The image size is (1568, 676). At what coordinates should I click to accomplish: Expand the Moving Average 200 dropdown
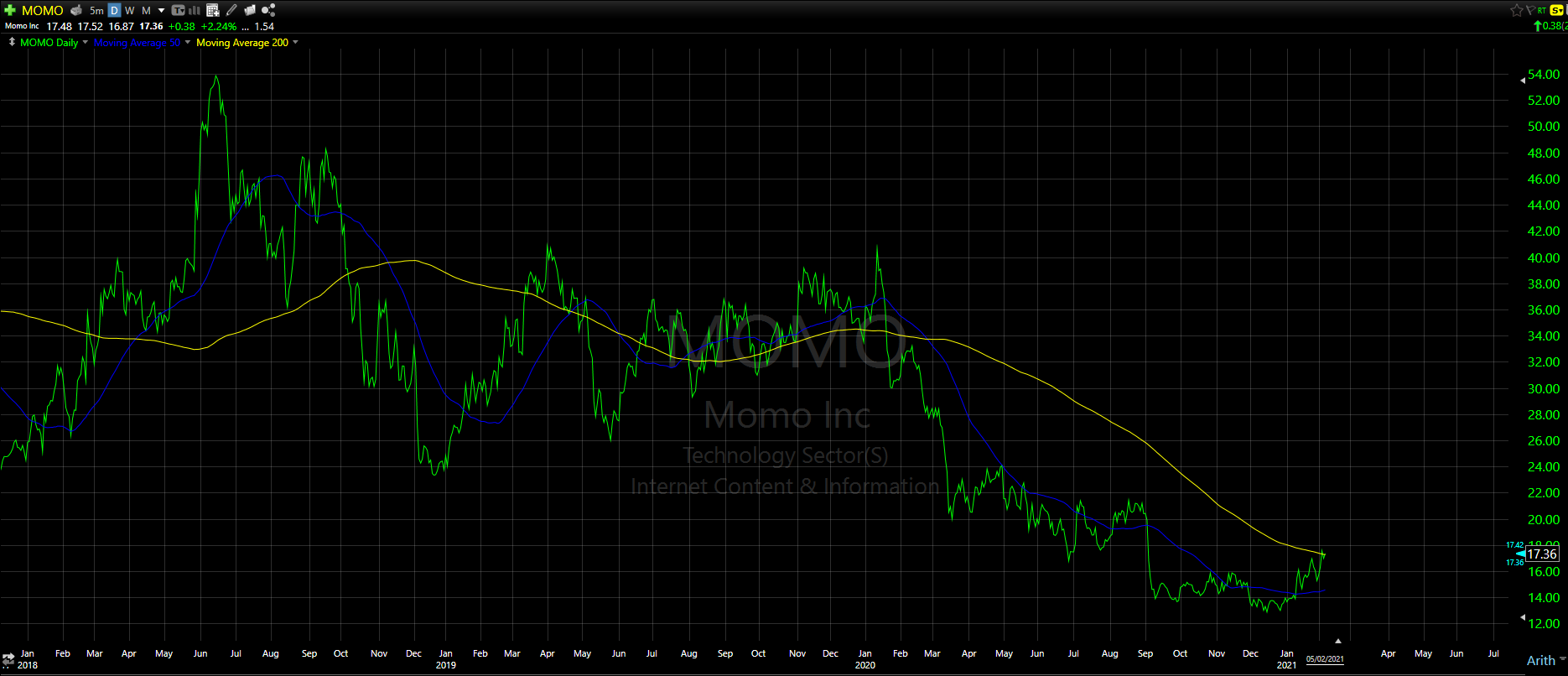[295, 42]
